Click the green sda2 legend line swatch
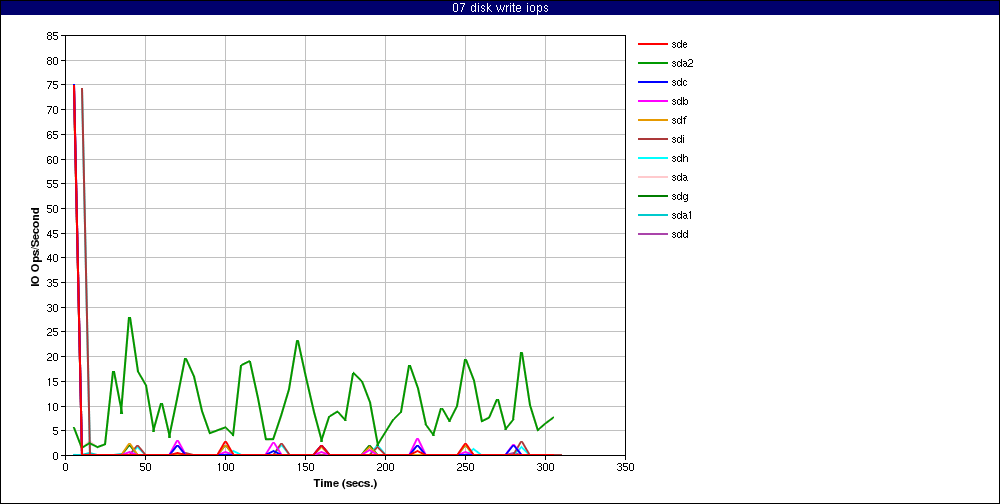 [652, 64]
